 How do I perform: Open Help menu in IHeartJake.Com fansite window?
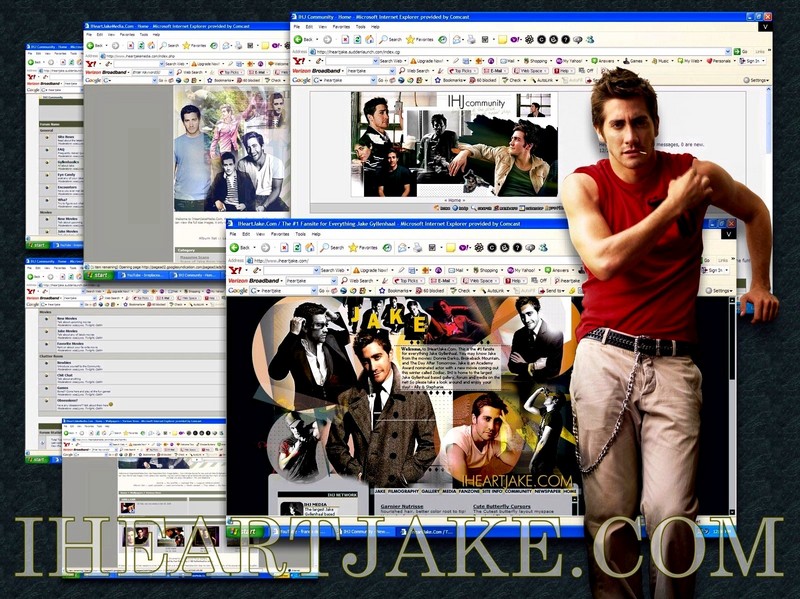[316, 234]
